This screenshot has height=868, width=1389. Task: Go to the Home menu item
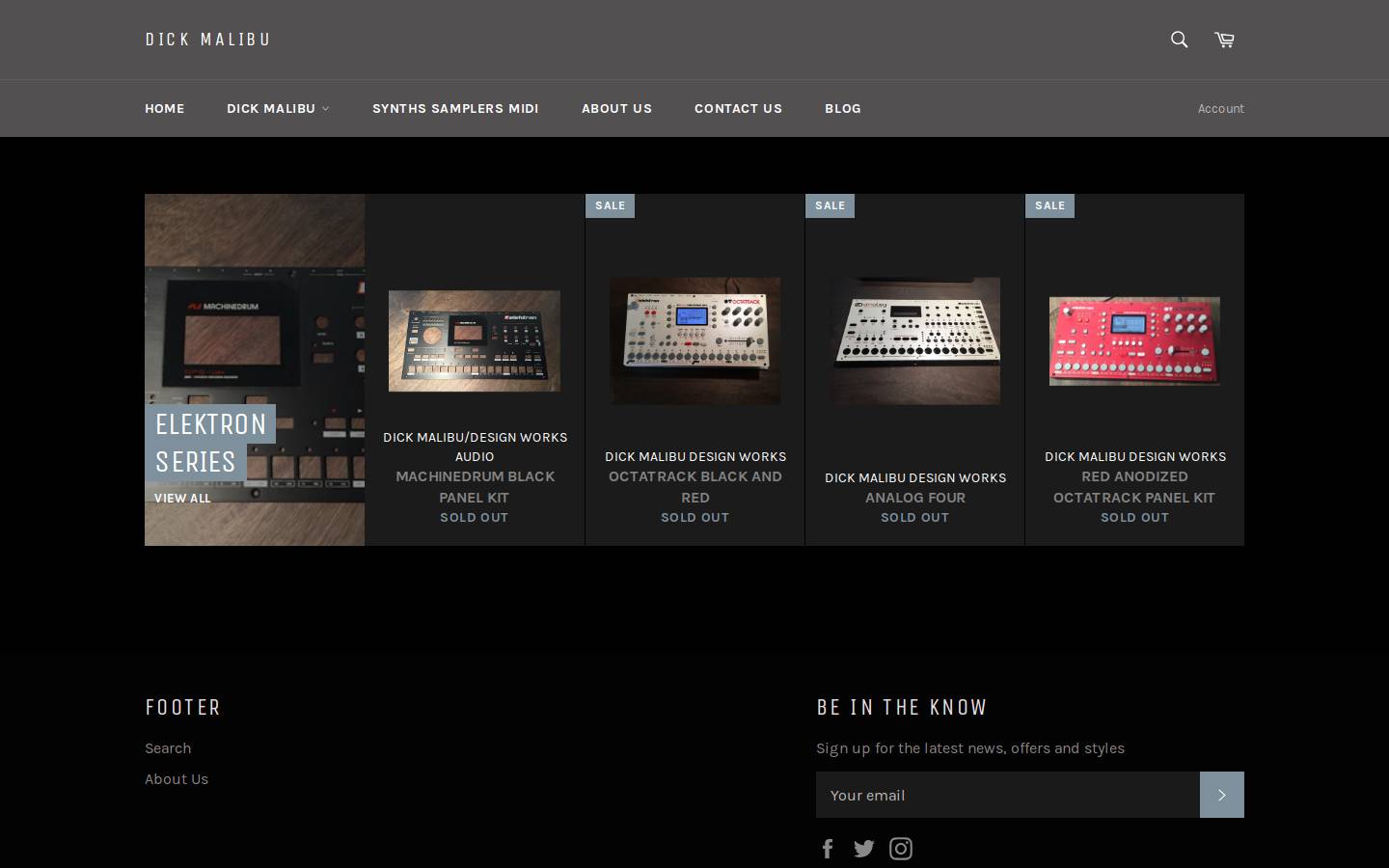coord(164,108)
